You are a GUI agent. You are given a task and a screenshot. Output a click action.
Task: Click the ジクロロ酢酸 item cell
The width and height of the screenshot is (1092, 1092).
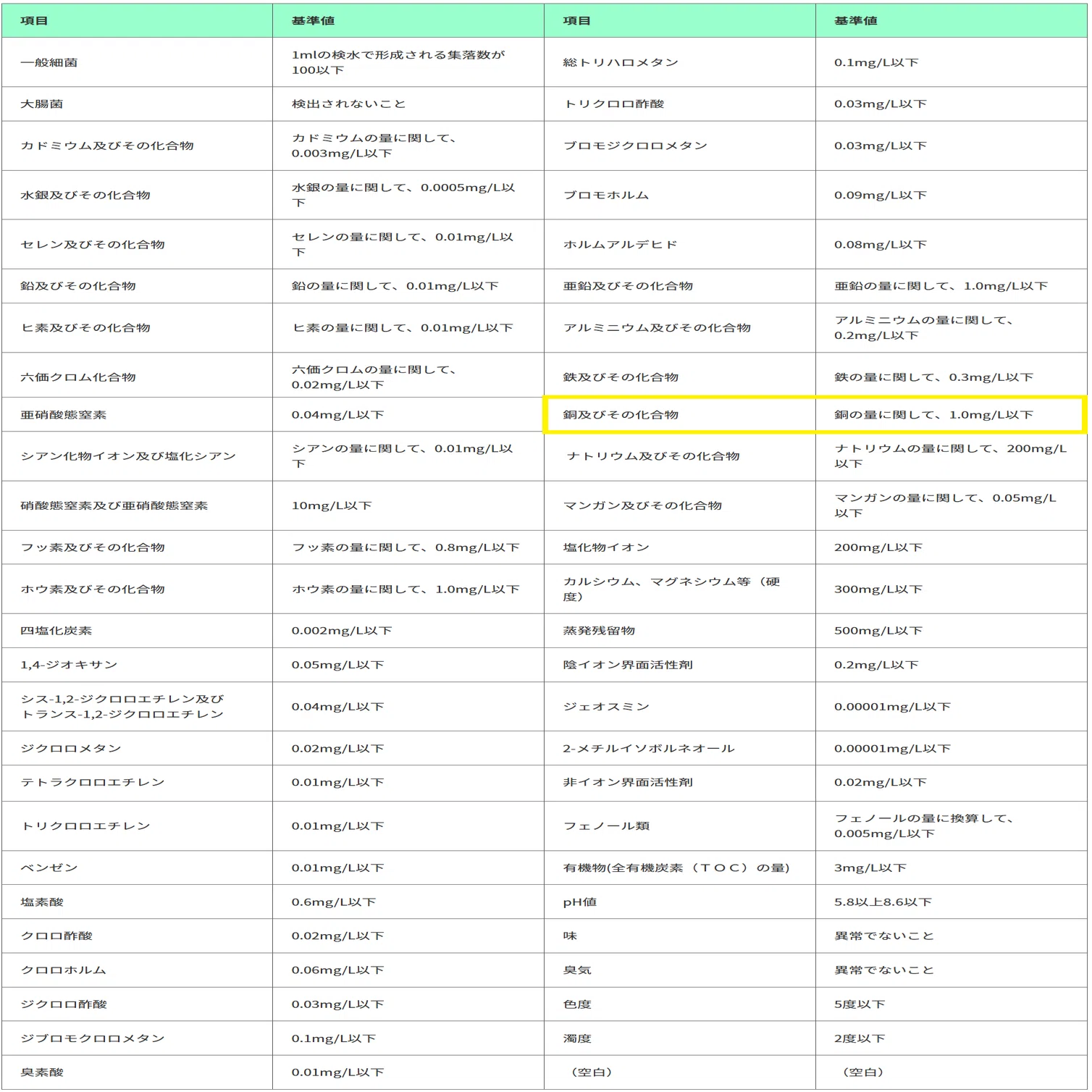click(137, 1004)
